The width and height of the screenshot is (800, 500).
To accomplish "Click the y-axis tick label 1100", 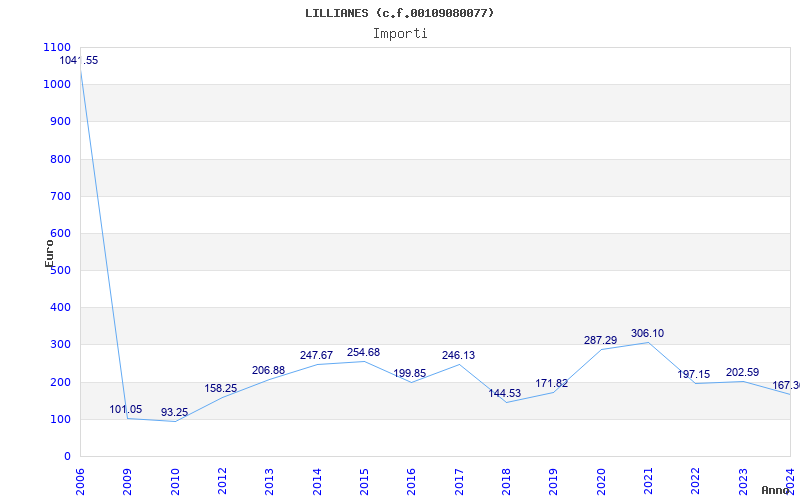I will pyautogui.click(x=57, y=47).
